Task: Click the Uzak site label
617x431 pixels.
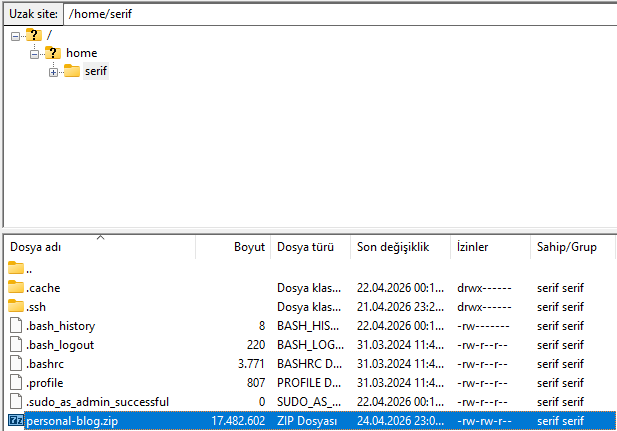Action: coord(33,14)
